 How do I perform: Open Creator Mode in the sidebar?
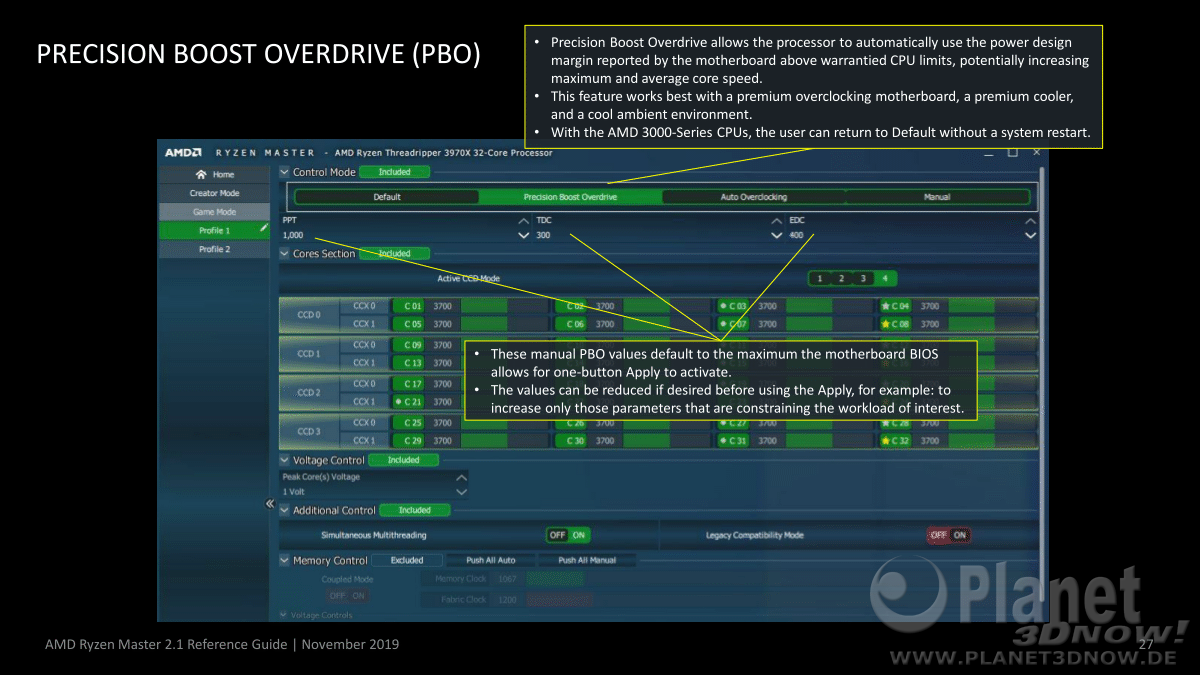(x=214, y=193)
